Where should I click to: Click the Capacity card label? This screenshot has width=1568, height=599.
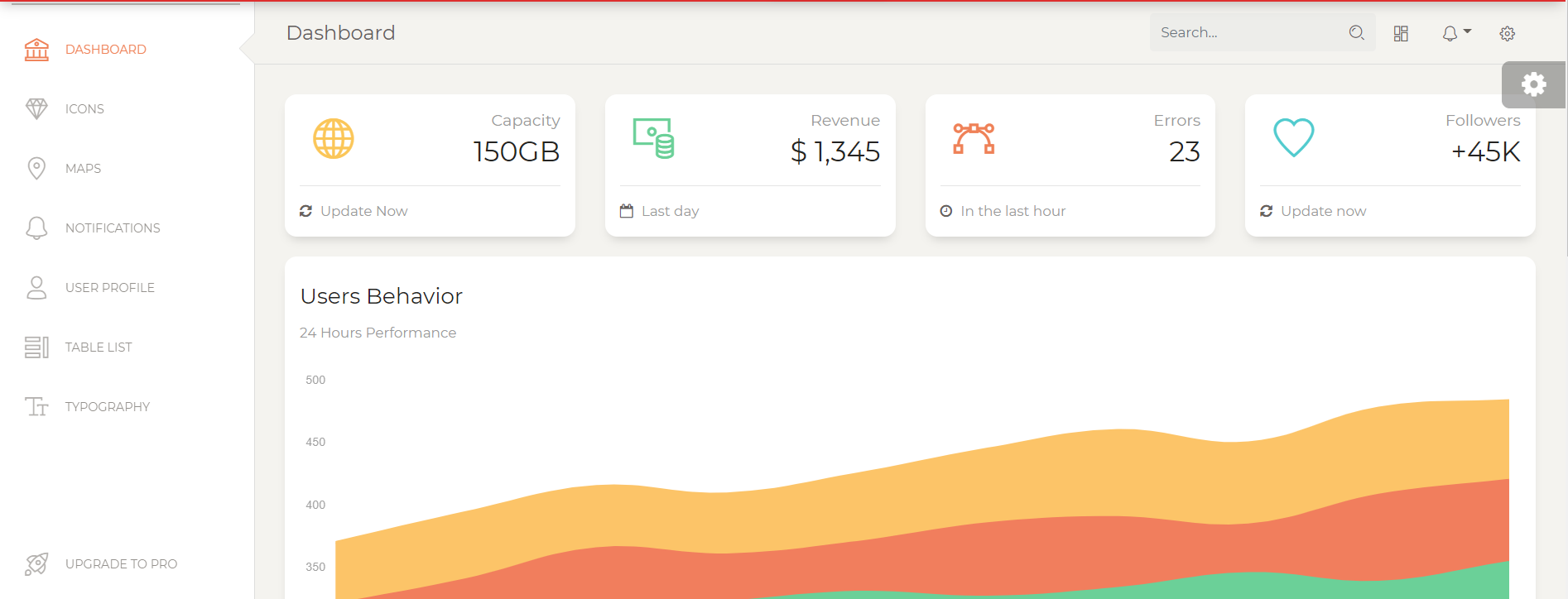coord(526,121)
